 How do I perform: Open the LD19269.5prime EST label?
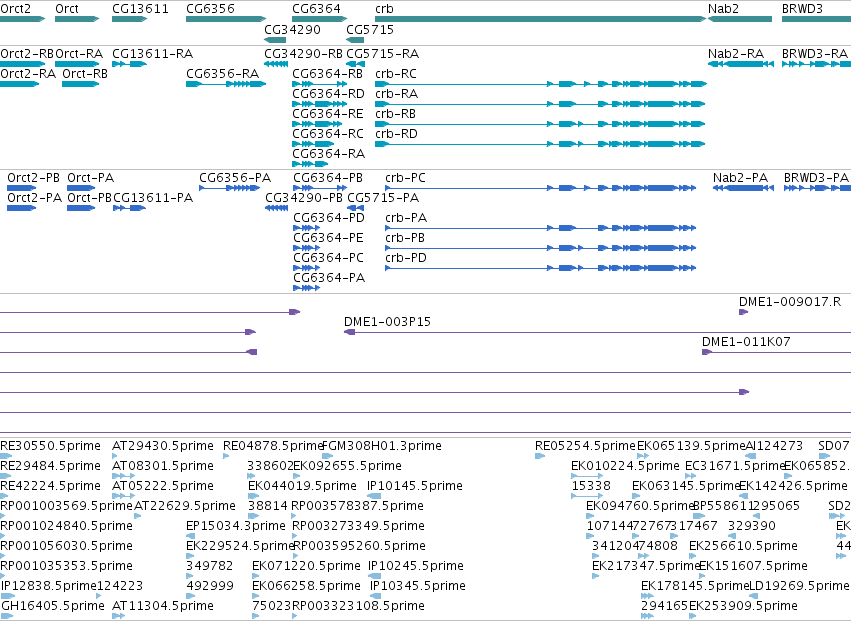(x=799, y=586)
